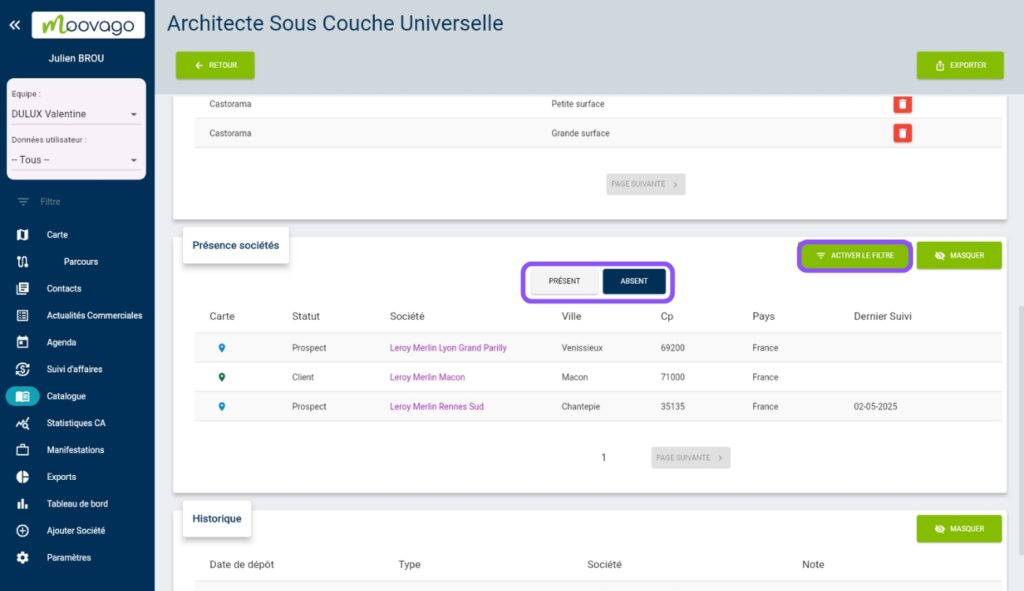Click the Société column header in Présence table
This screenshot has width=1024, height=591.
(407, 317)
